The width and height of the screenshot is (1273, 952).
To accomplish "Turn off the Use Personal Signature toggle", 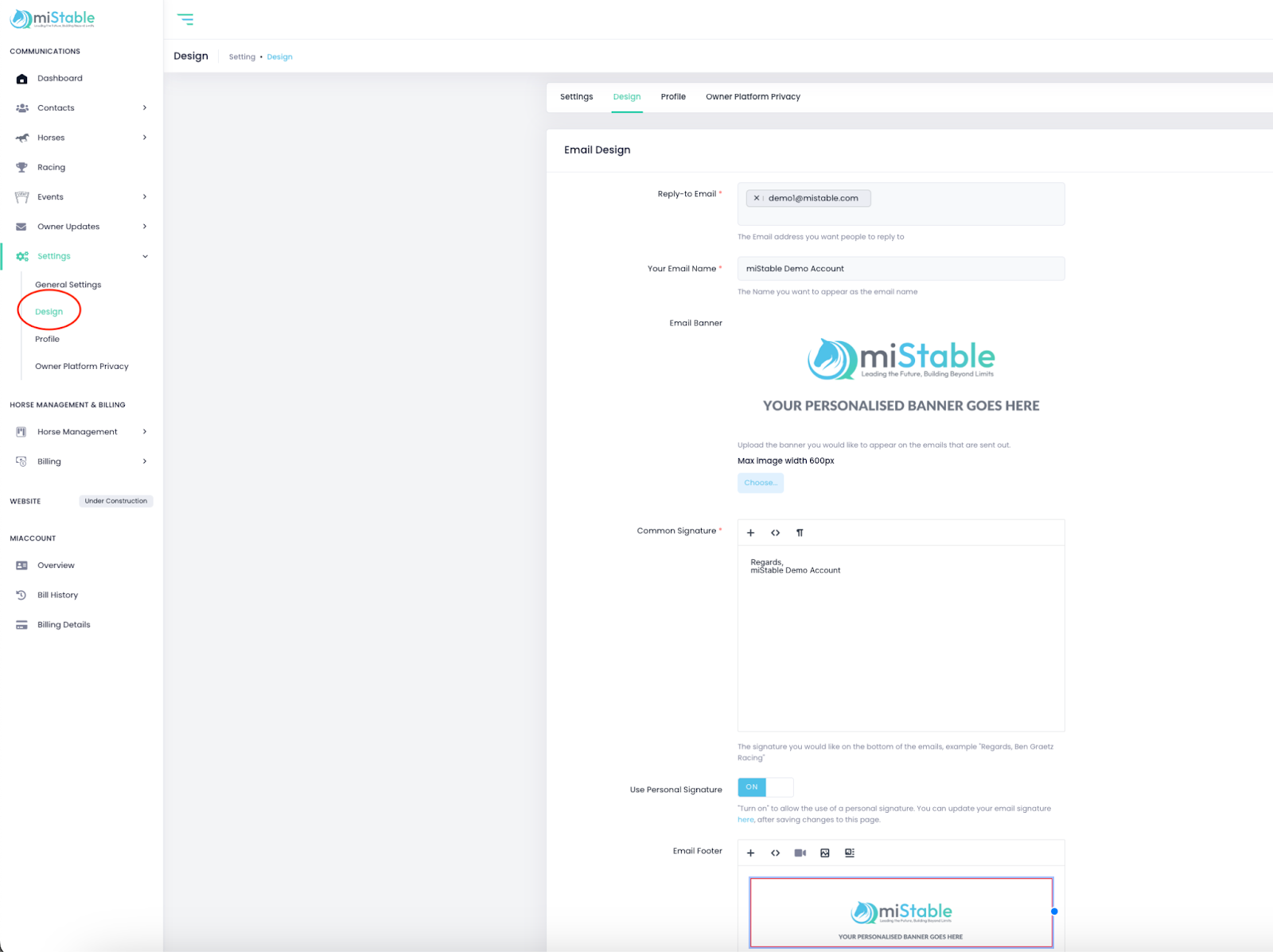I will 765,787.
